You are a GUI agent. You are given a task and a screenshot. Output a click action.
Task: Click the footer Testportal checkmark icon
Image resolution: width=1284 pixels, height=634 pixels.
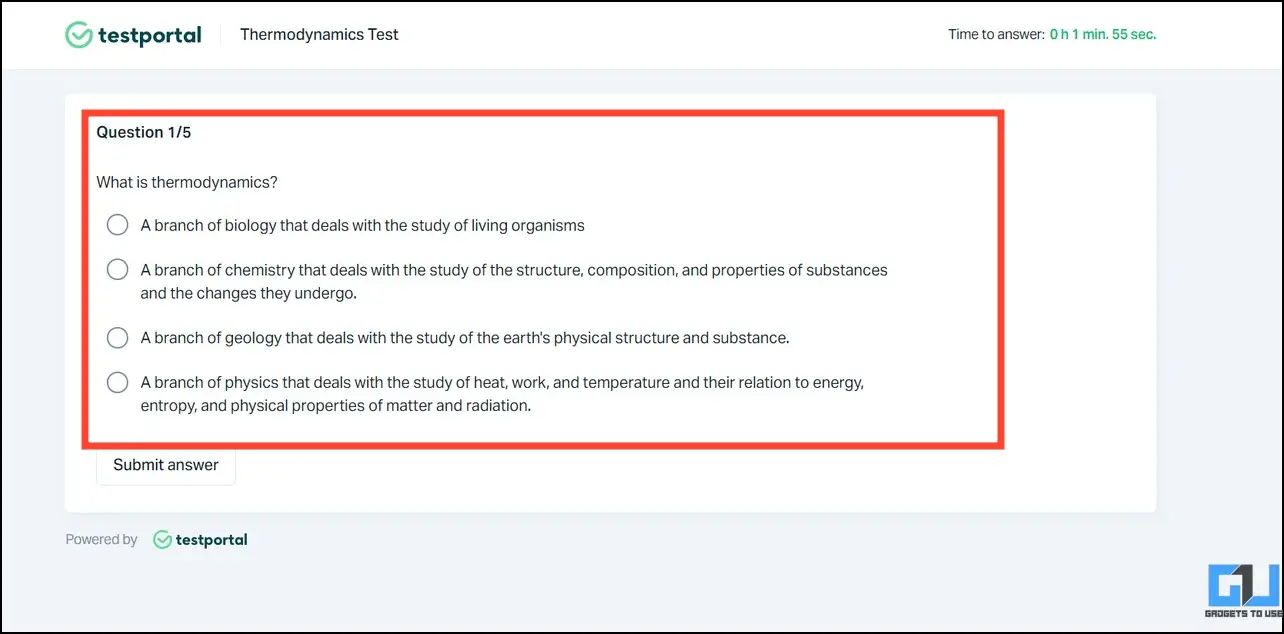point(162,540)
